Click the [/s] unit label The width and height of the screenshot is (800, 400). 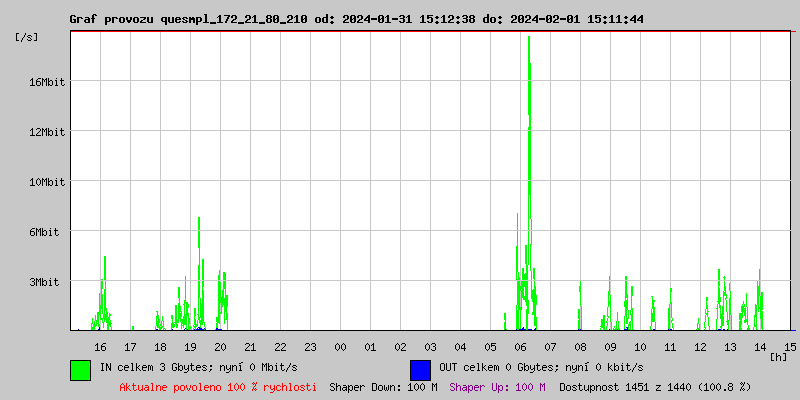tap(27, 37)
